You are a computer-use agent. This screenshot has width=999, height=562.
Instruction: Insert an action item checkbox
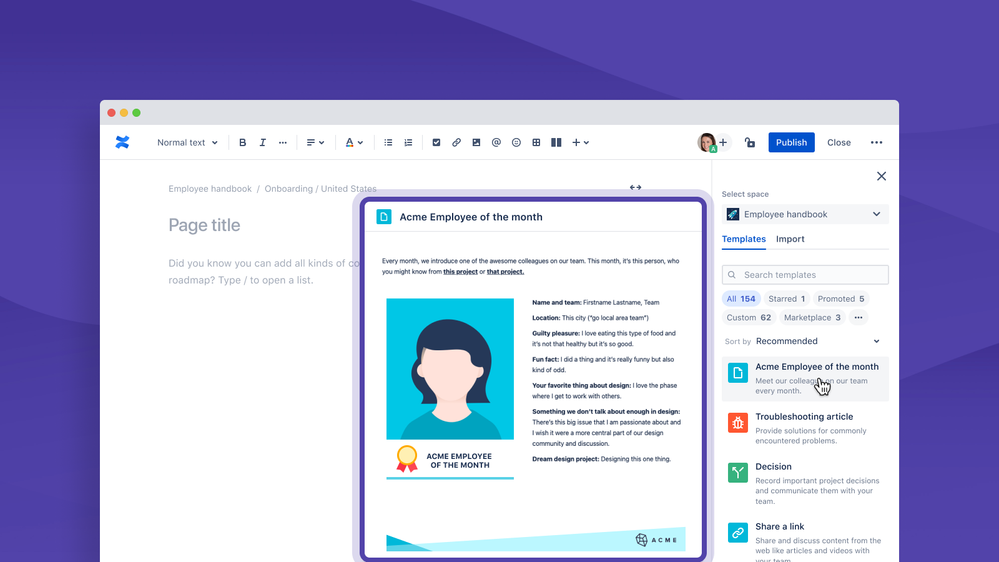tap(436, 143)
